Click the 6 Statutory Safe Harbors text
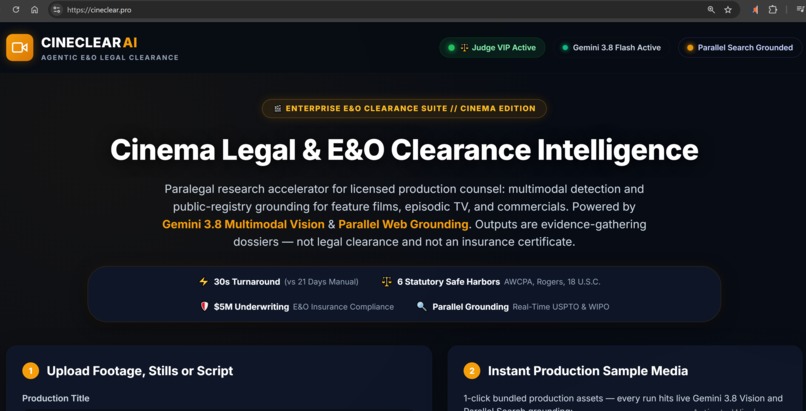This screenshot has height=411, width=806. tap(449, 282)
